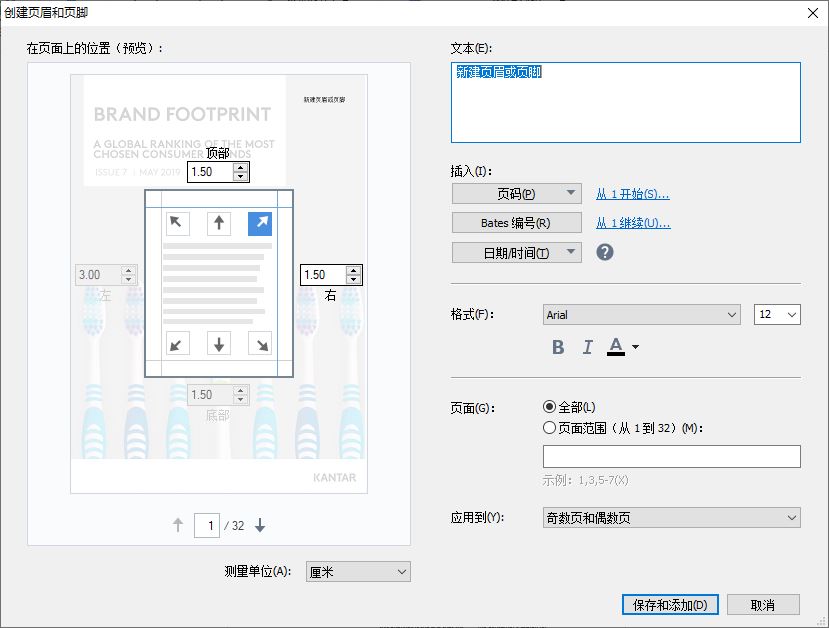Go to next preview page arrow
Screen dimensions: 829x628
coord(260,525)
